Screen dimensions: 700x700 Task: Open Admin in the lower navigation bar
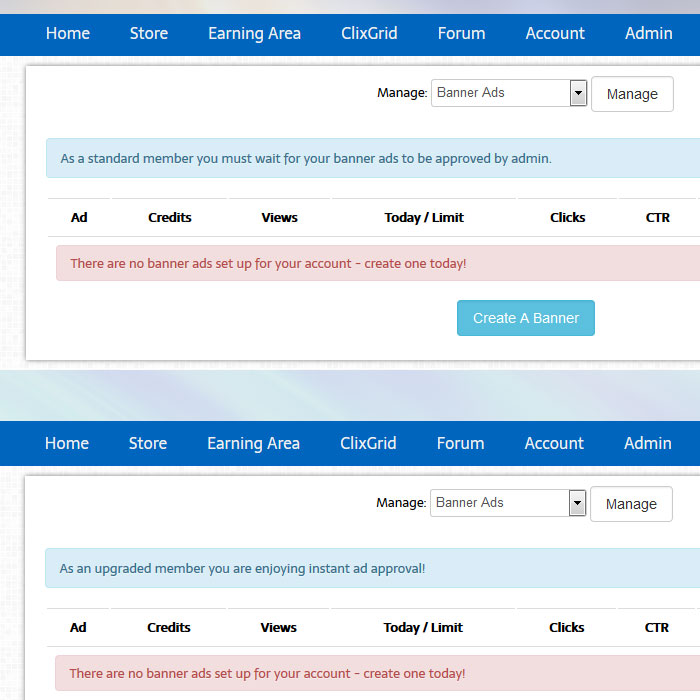648,443
